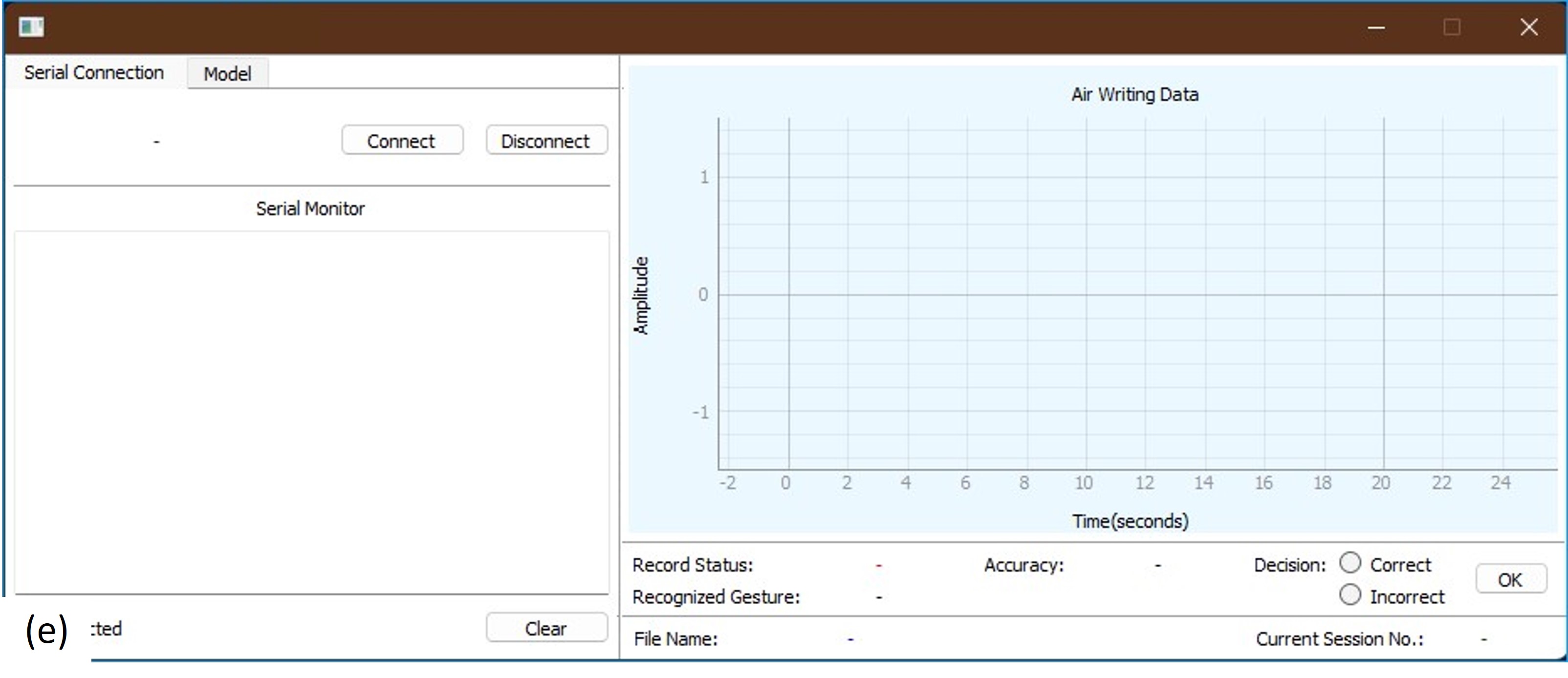Click the Time(seconds) axis label
The width and height of the screenshot is (1568, 678).
(1130, 521)
